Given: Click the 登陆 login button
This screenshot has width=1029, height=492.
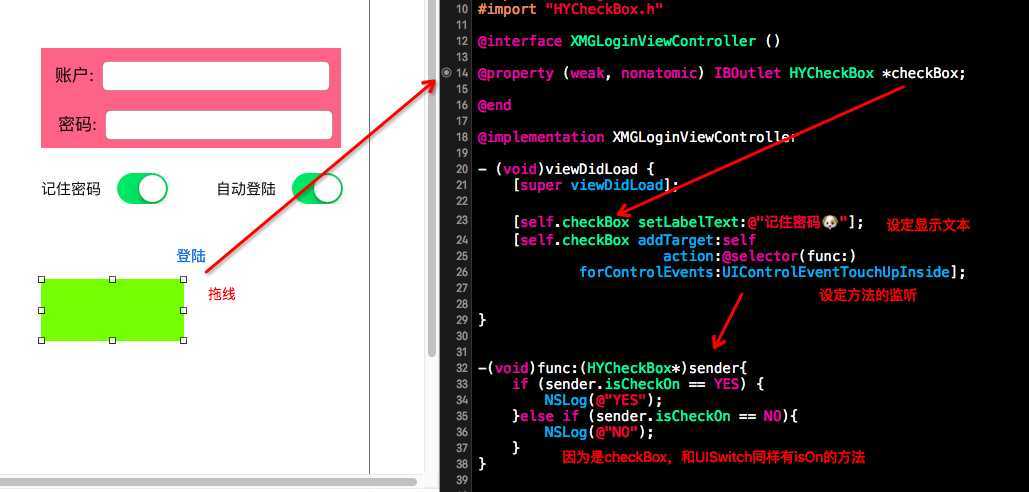Looking at the screenshot, I should (191, 256).
